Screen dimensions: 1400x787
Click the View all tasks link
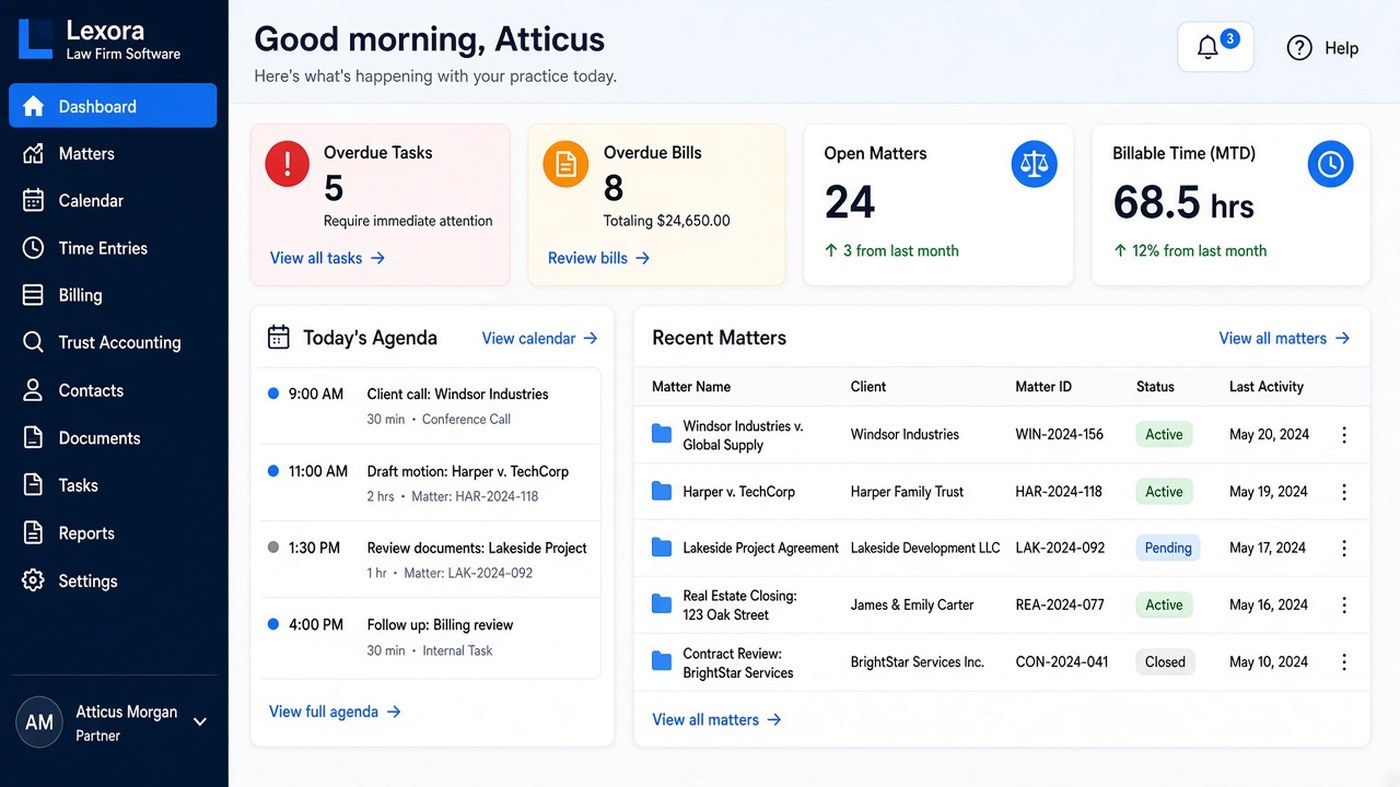point(327,258)
